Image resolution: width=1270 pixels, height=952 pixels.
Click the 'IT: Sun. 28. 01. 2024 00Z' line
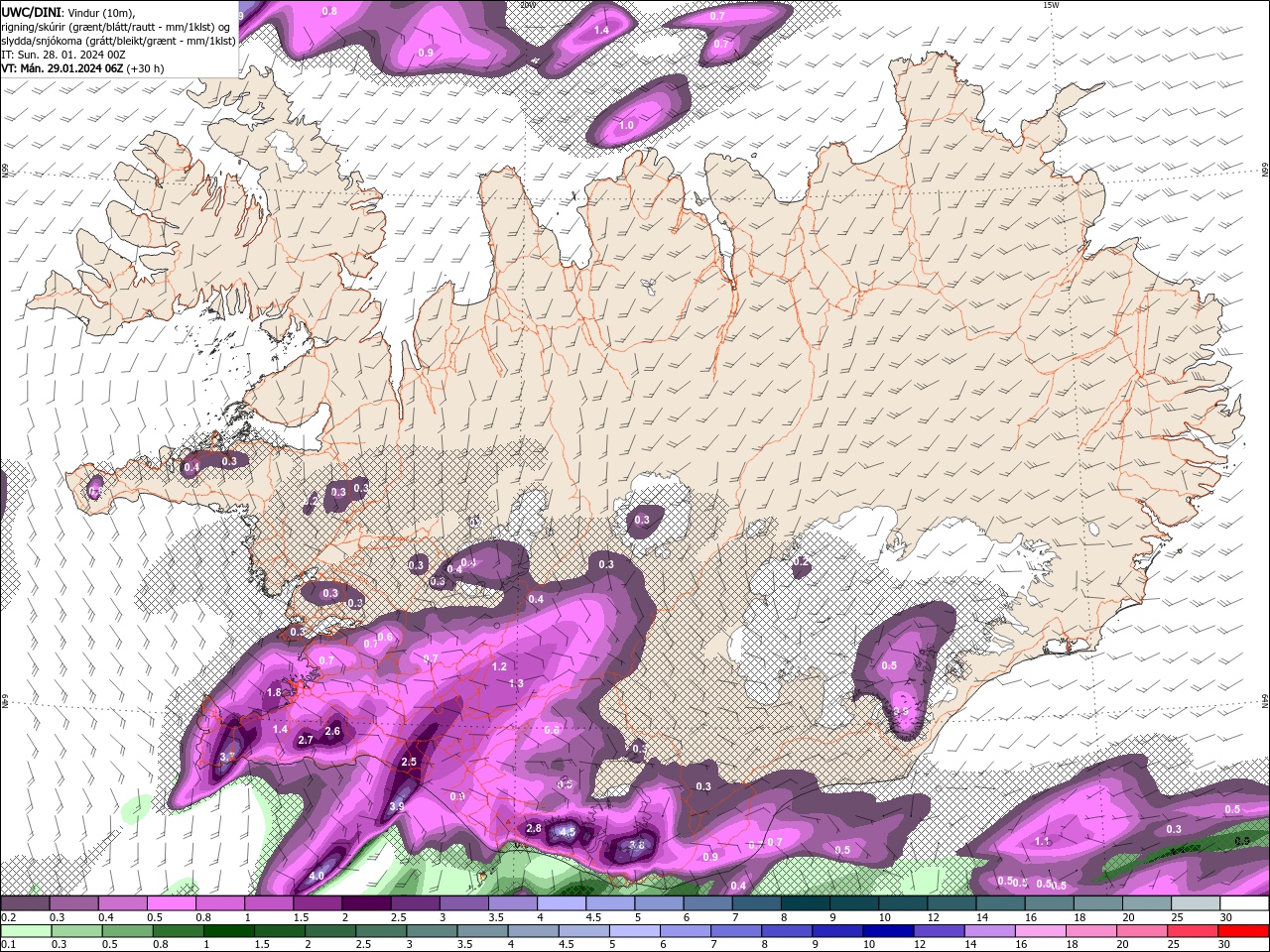(63, 55)
